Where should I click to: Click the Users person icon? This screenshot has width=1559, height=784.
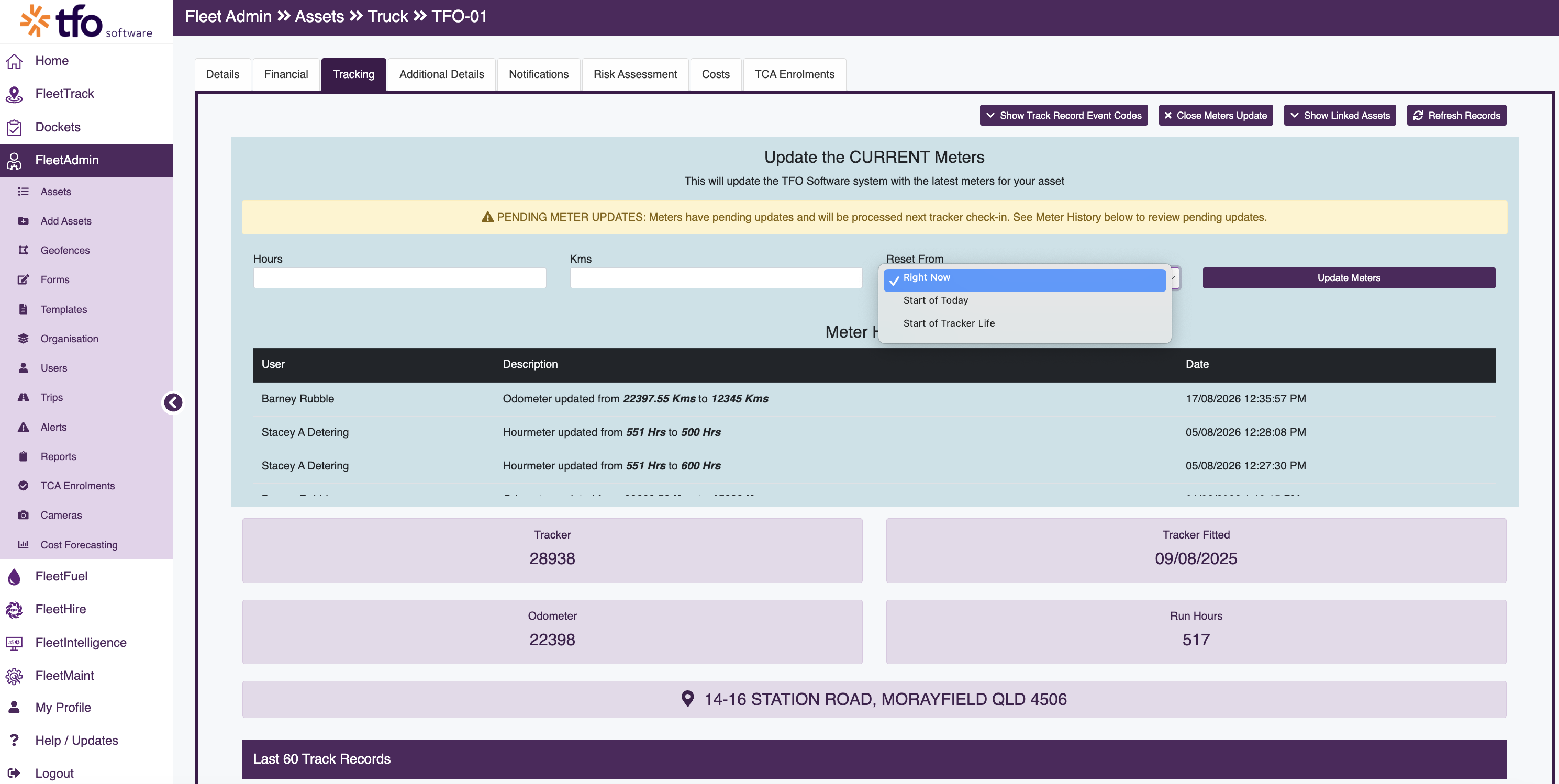[x=24, y=368]
